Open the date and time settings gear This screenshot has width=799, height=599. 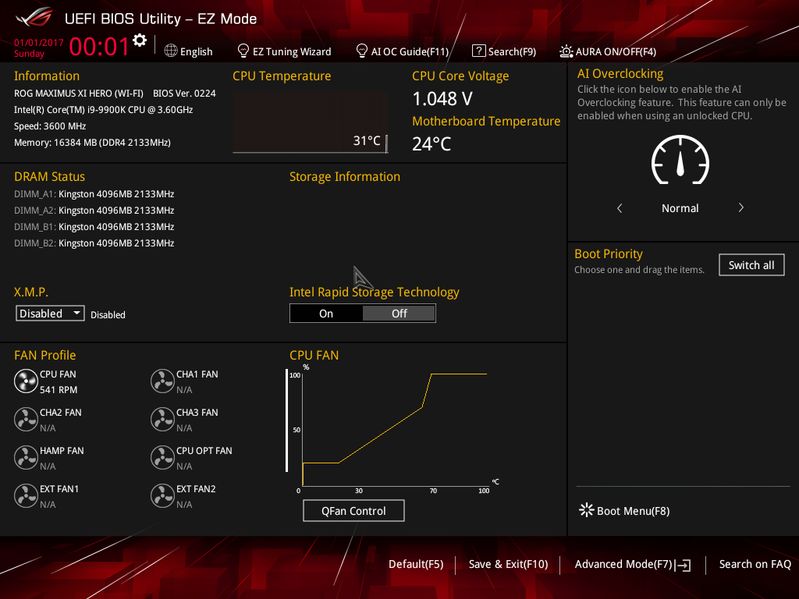(x=140, y=40)
